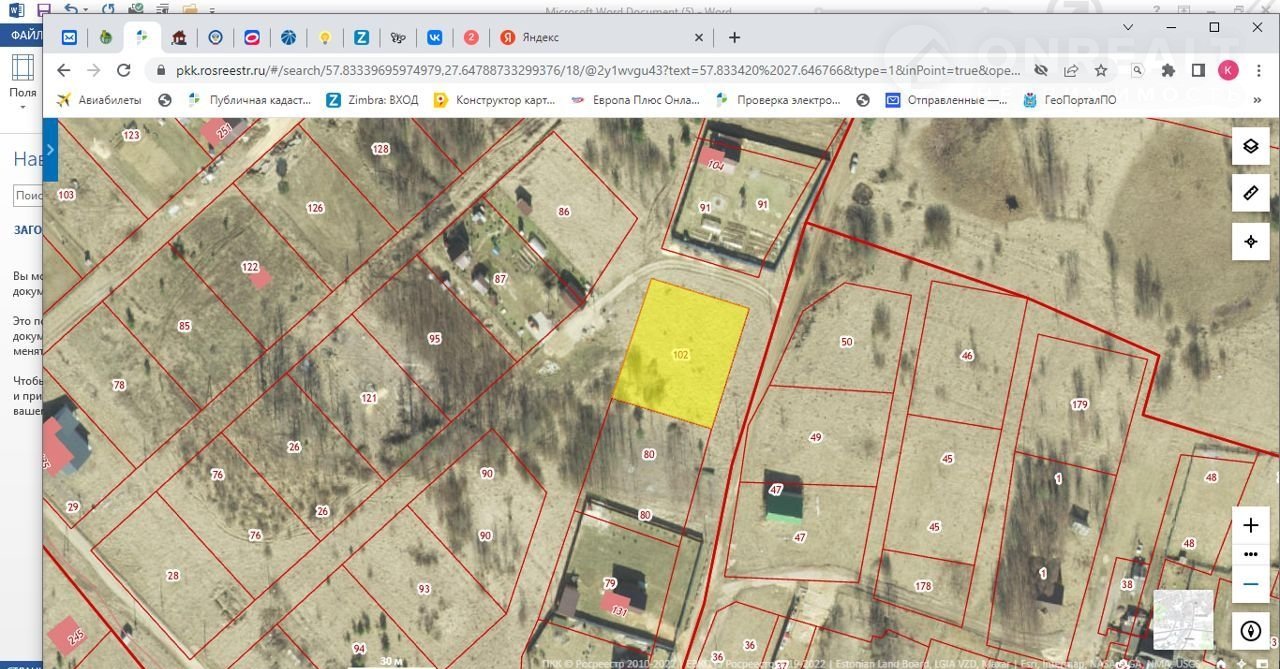Reset map orientation with the compass icon
The image size is (1280, 669).
coord(1250,631)
